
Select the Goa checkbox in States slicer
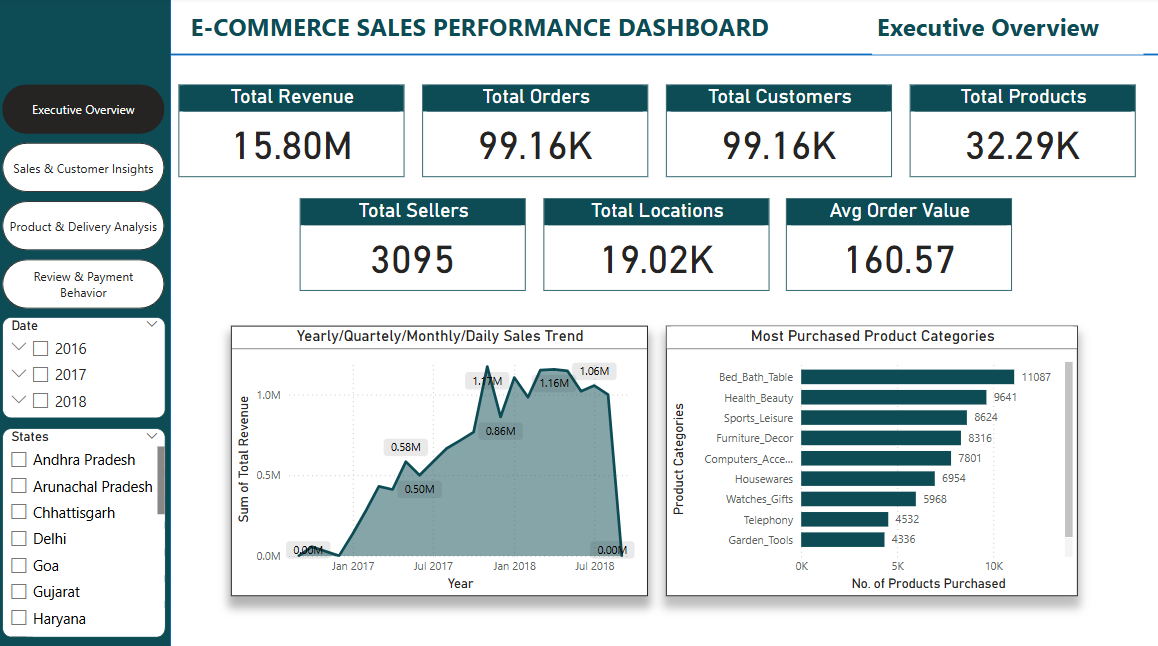coord(17,565)
